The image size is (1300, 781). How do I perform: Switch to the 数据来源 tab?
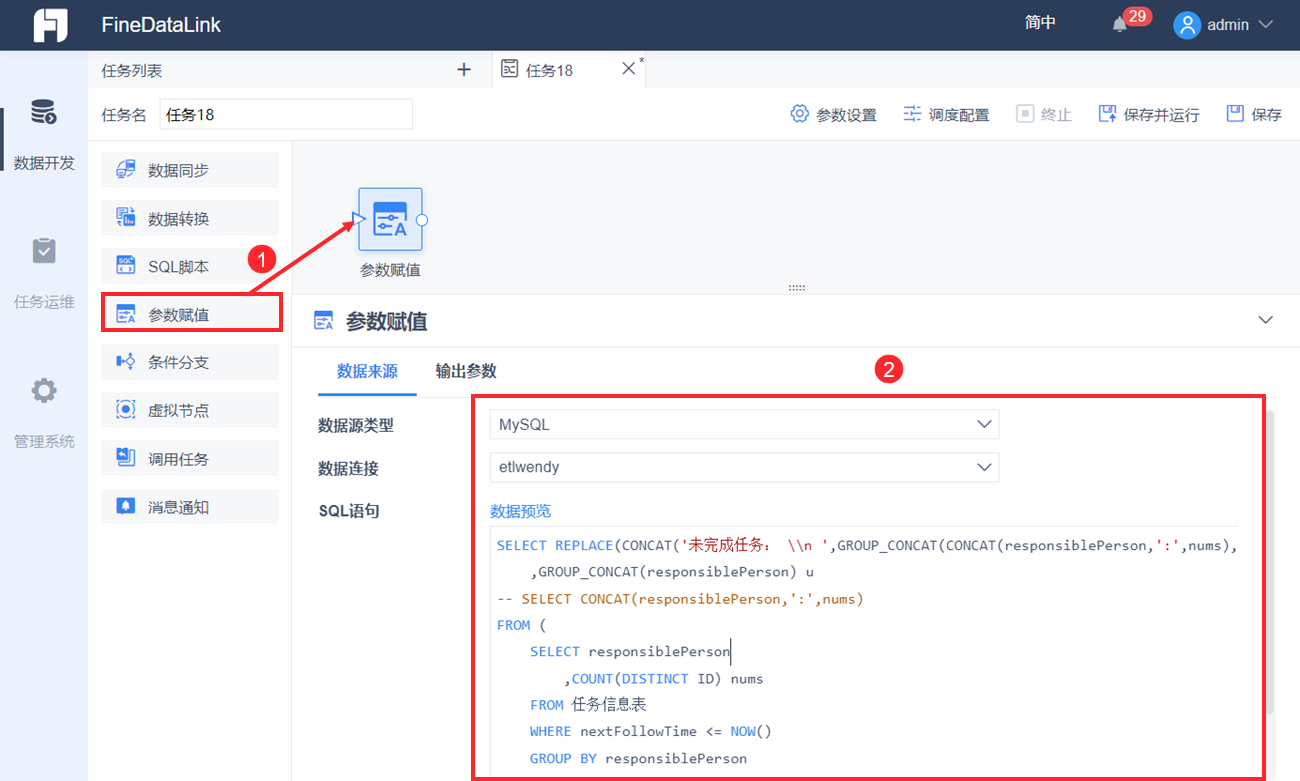click(x=367, y=371)
